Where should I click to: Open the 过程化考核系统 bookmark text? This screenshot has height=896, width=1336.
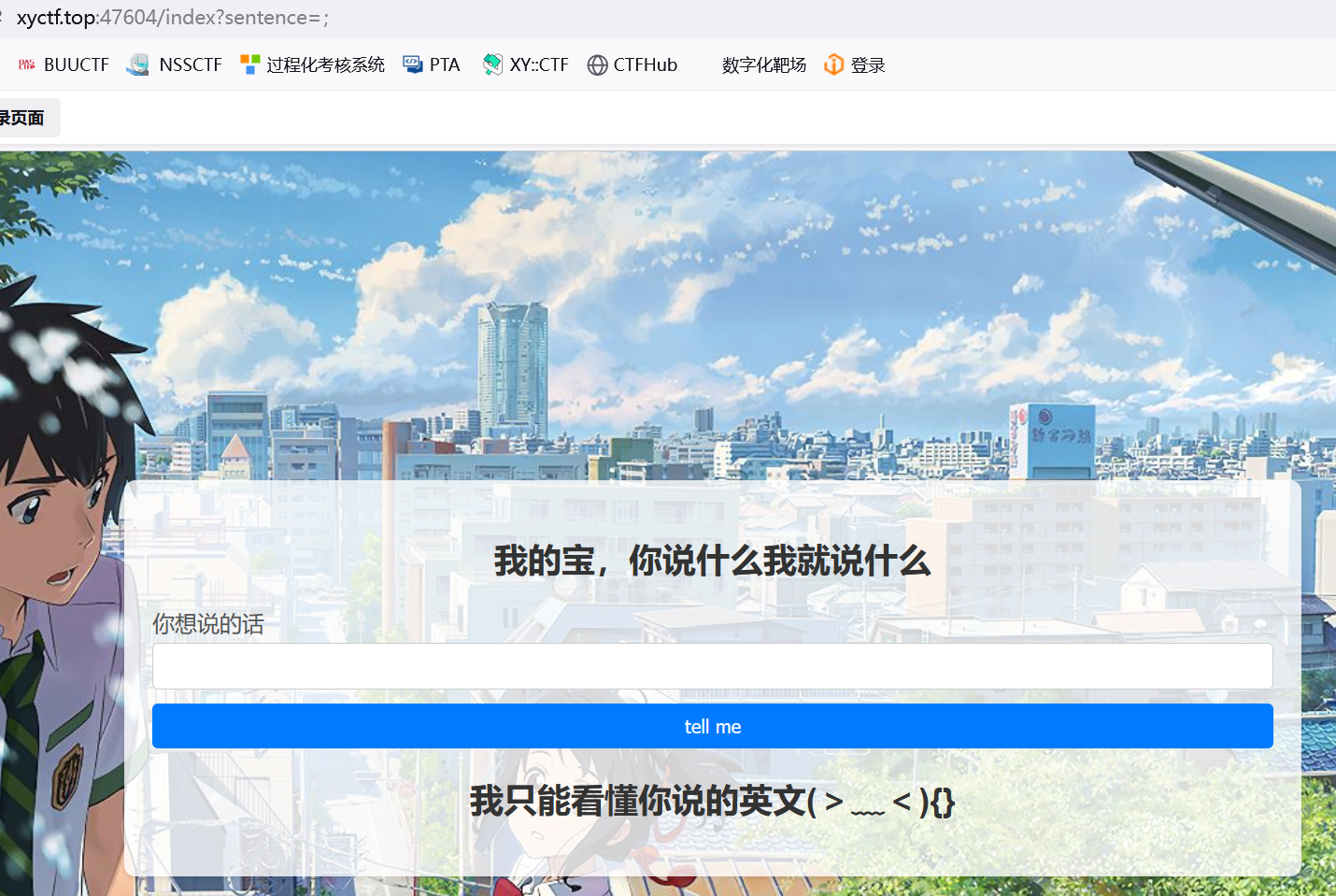325,64
